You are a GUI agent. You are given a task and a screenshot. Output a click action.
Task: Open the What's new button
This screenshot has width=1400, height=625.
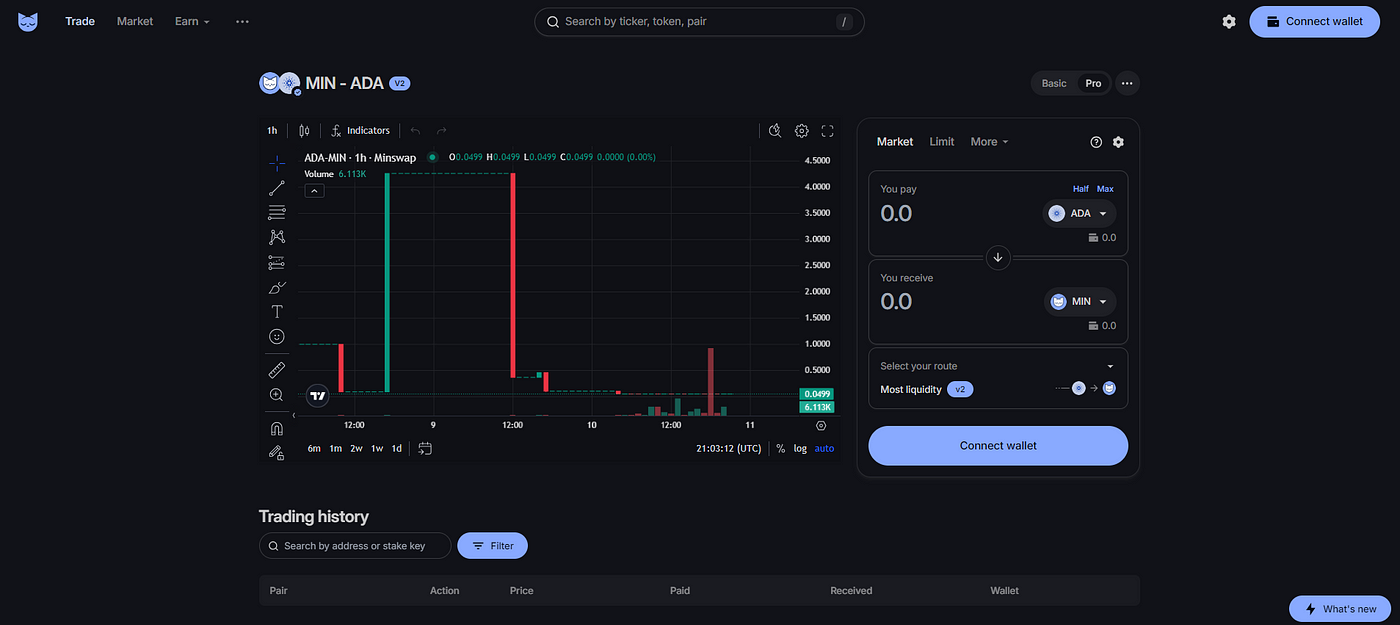click(x=1339, y=609)
